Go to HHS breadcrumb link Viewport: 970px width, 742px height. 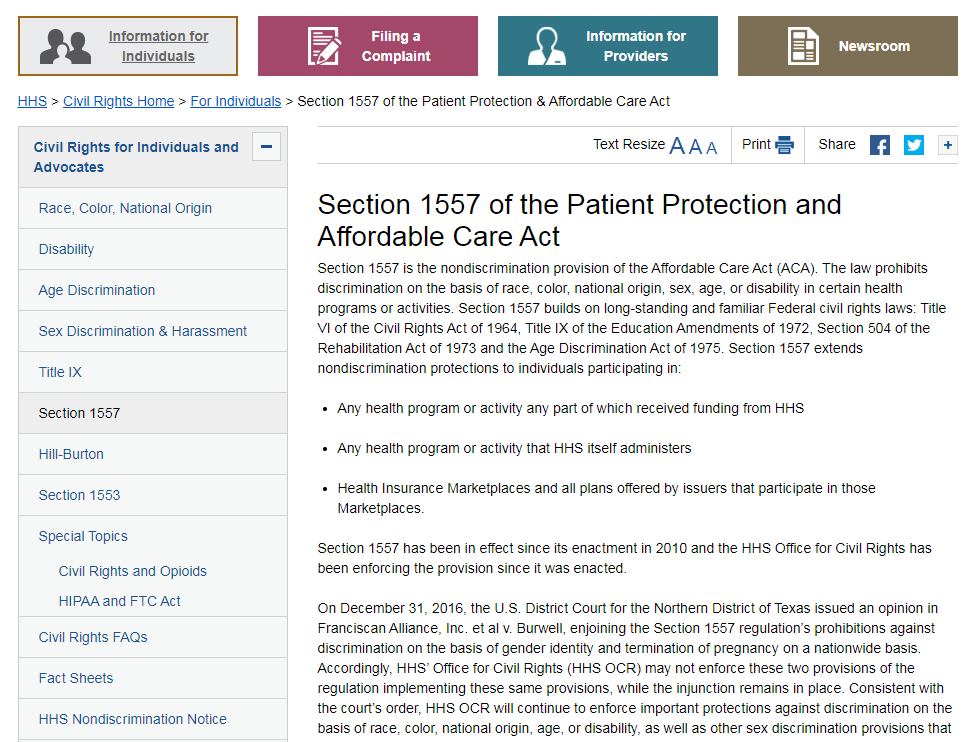[32, 101]
